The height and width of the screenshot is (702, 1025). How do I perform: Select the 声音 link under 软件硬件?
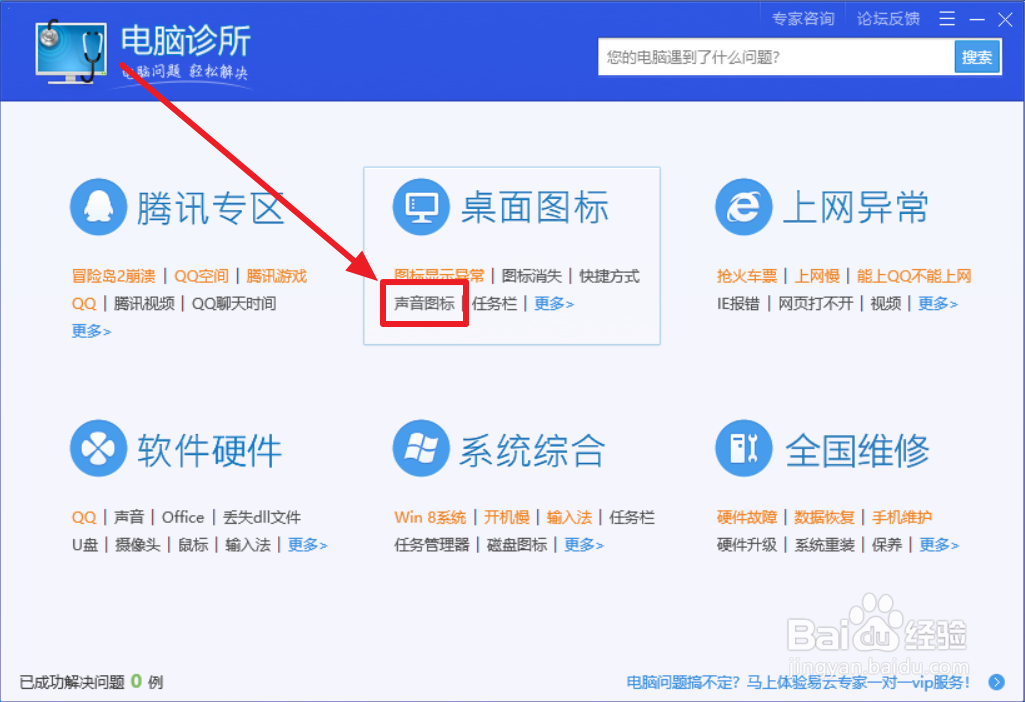tap(129, 517)
